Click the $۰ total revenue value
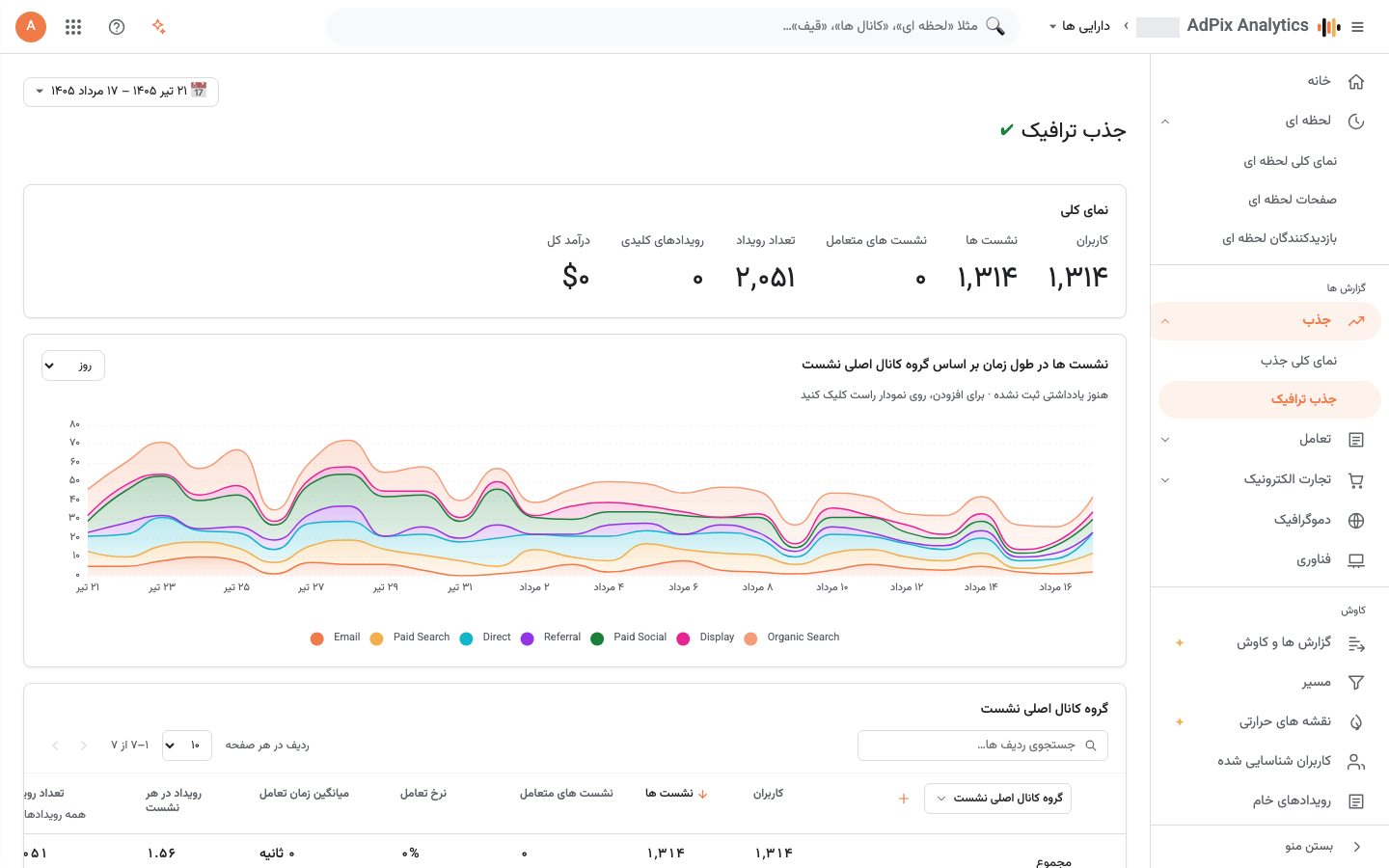The image size is (1389, 868). (x=576, y=278)
